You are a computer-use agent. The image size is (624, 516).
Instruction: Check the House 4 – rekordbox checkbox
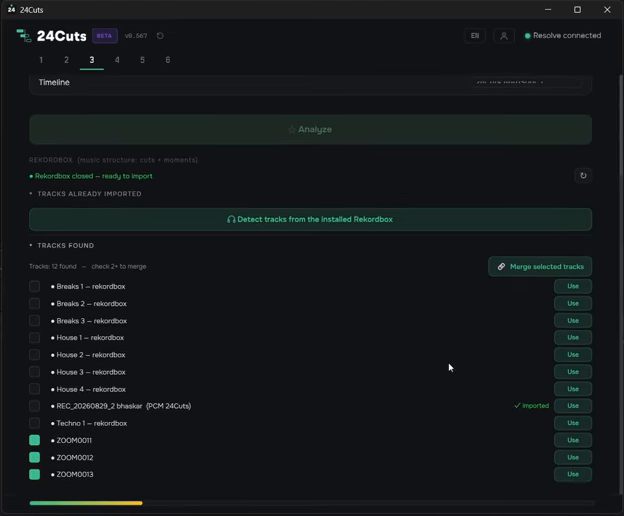(x=35, y=389)
